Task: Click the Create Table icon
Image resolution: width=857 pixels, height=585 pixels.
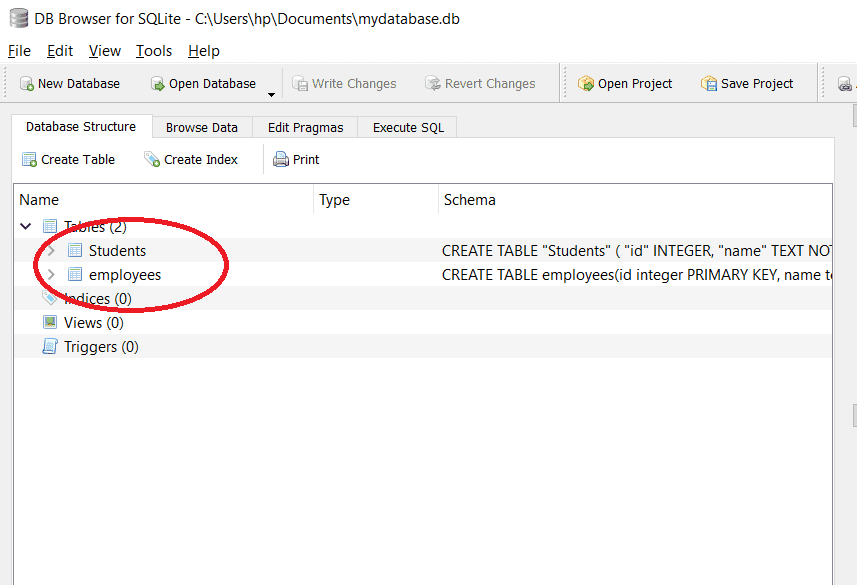Action: pyautogui.click(x=29, y=160)
